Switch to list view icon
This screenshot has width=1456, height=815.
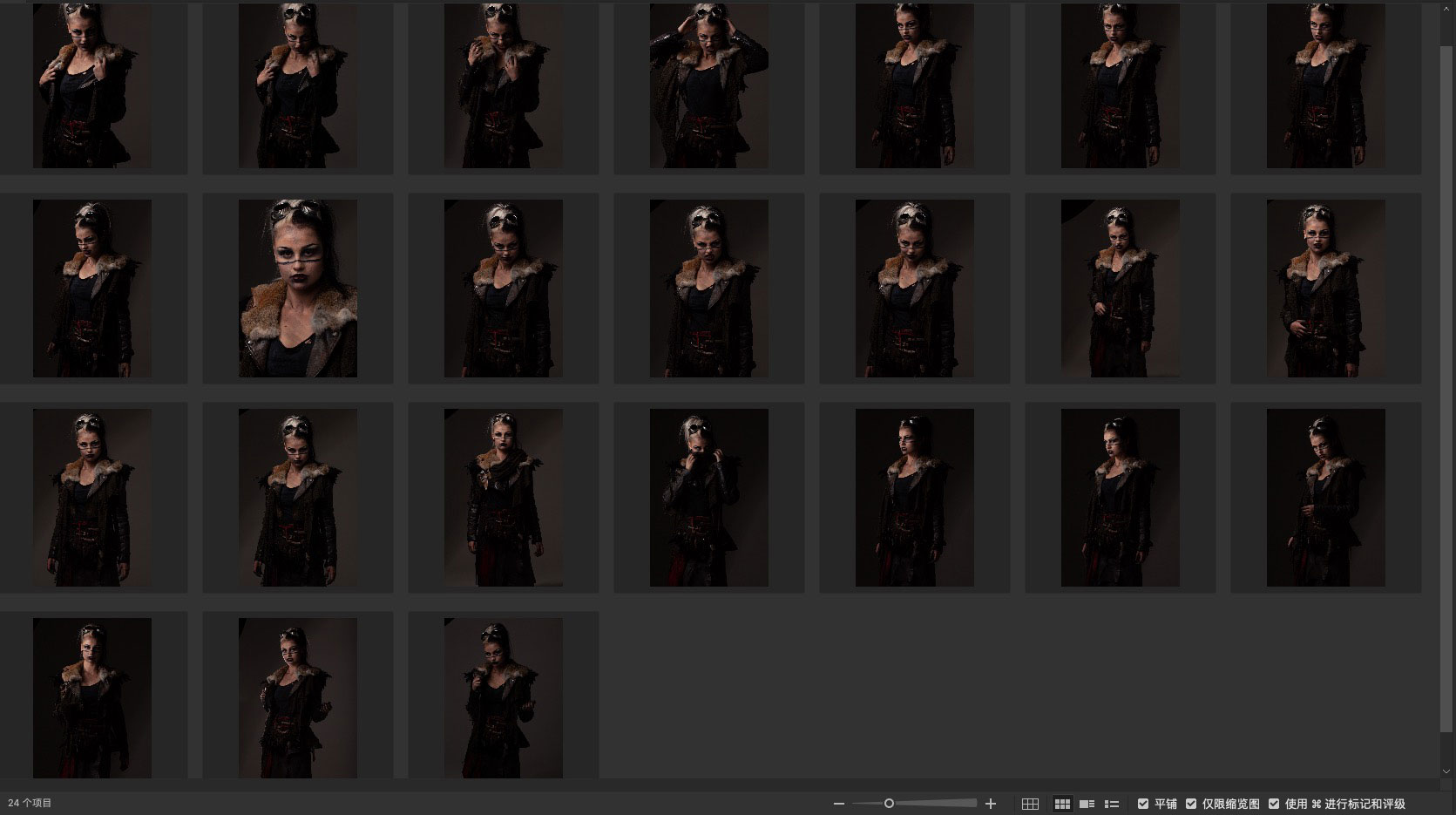(1112, 804)
